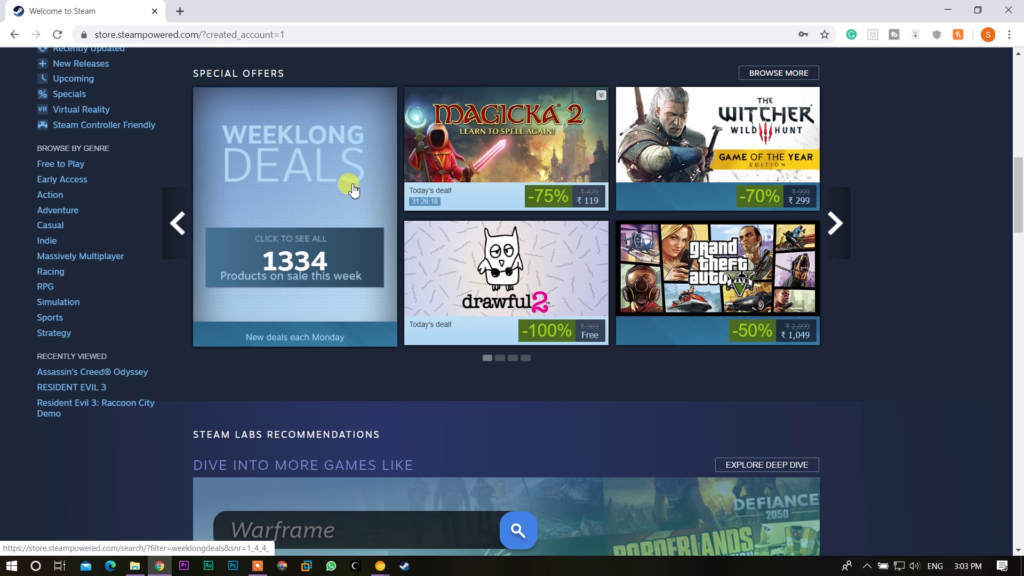
Task: Click the browser address bar URL
Action: click(x=189, y=35)
